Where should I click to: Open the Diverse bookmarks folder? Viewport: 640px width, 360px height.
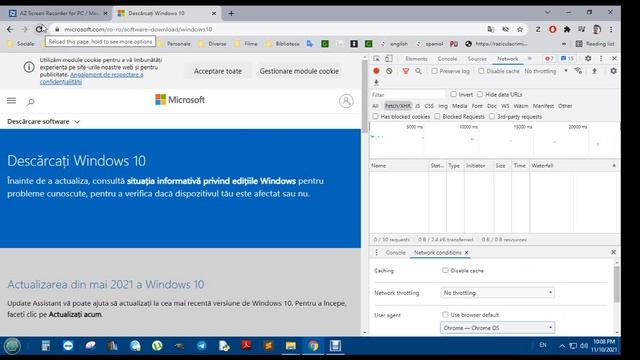coord(213,44)
